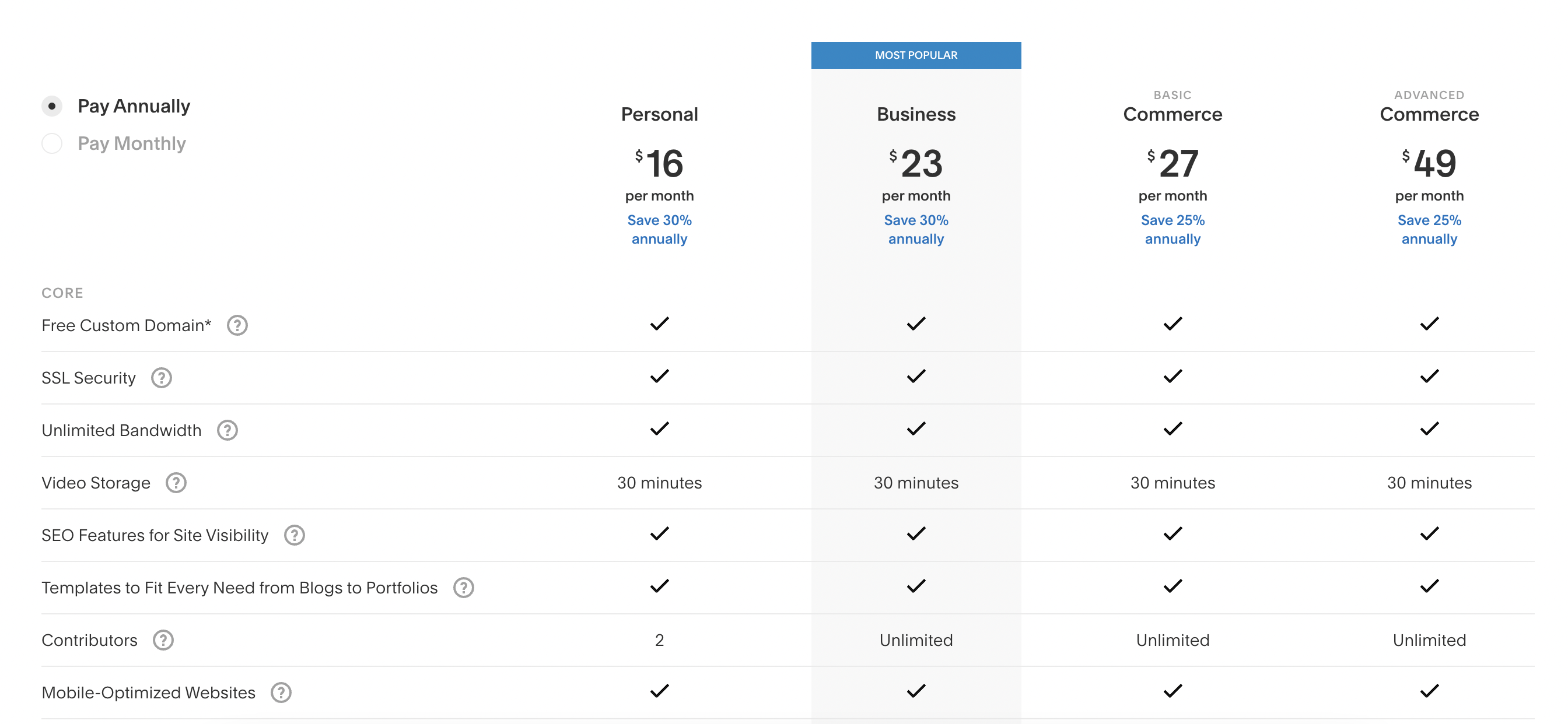
Task: Open Unlimited Bandwidth info tooltip icon
Action: tap(227, 430)
